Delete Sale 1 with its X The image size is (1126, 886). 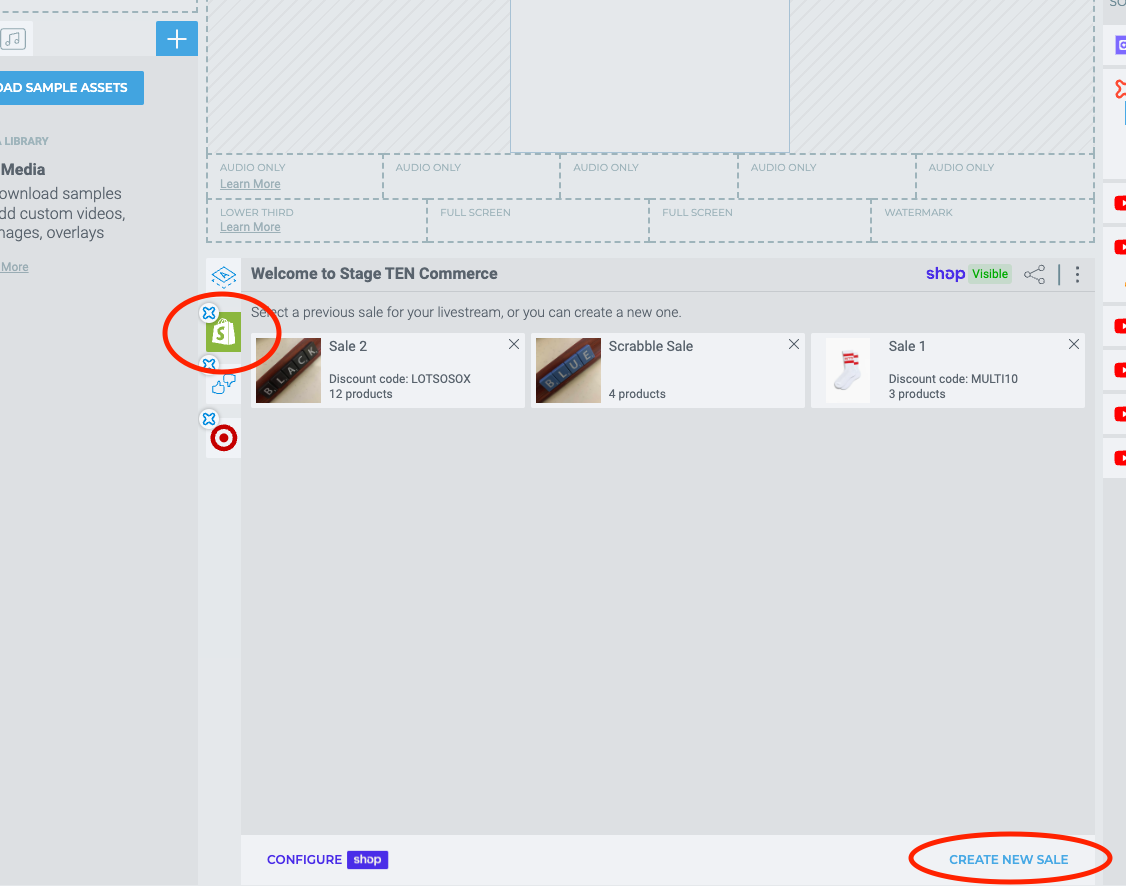[x=1074, y=345]
